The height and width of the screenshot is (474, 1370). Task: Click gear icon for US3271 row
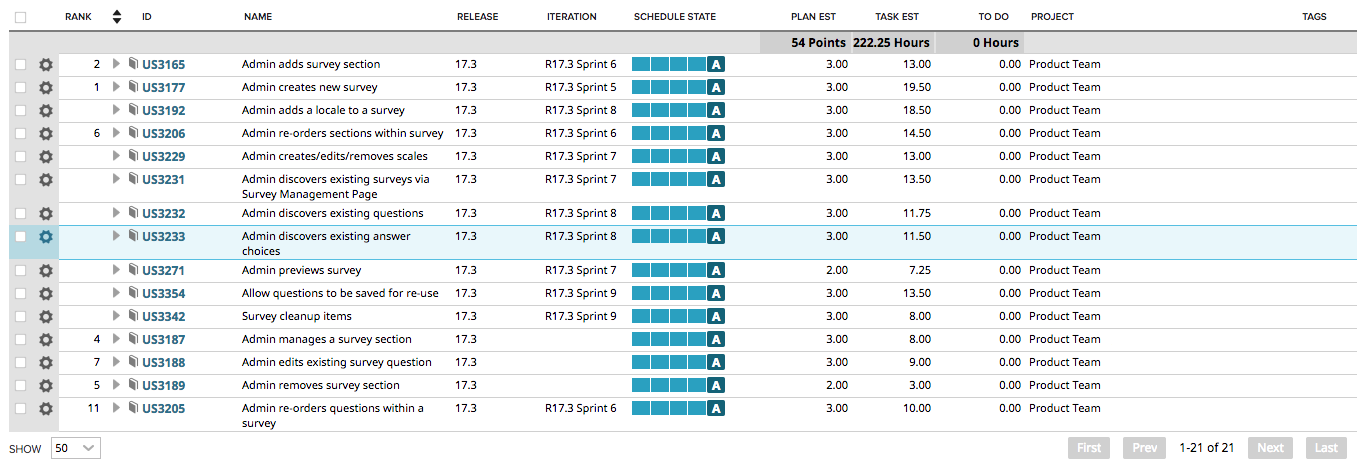[45, 271]
